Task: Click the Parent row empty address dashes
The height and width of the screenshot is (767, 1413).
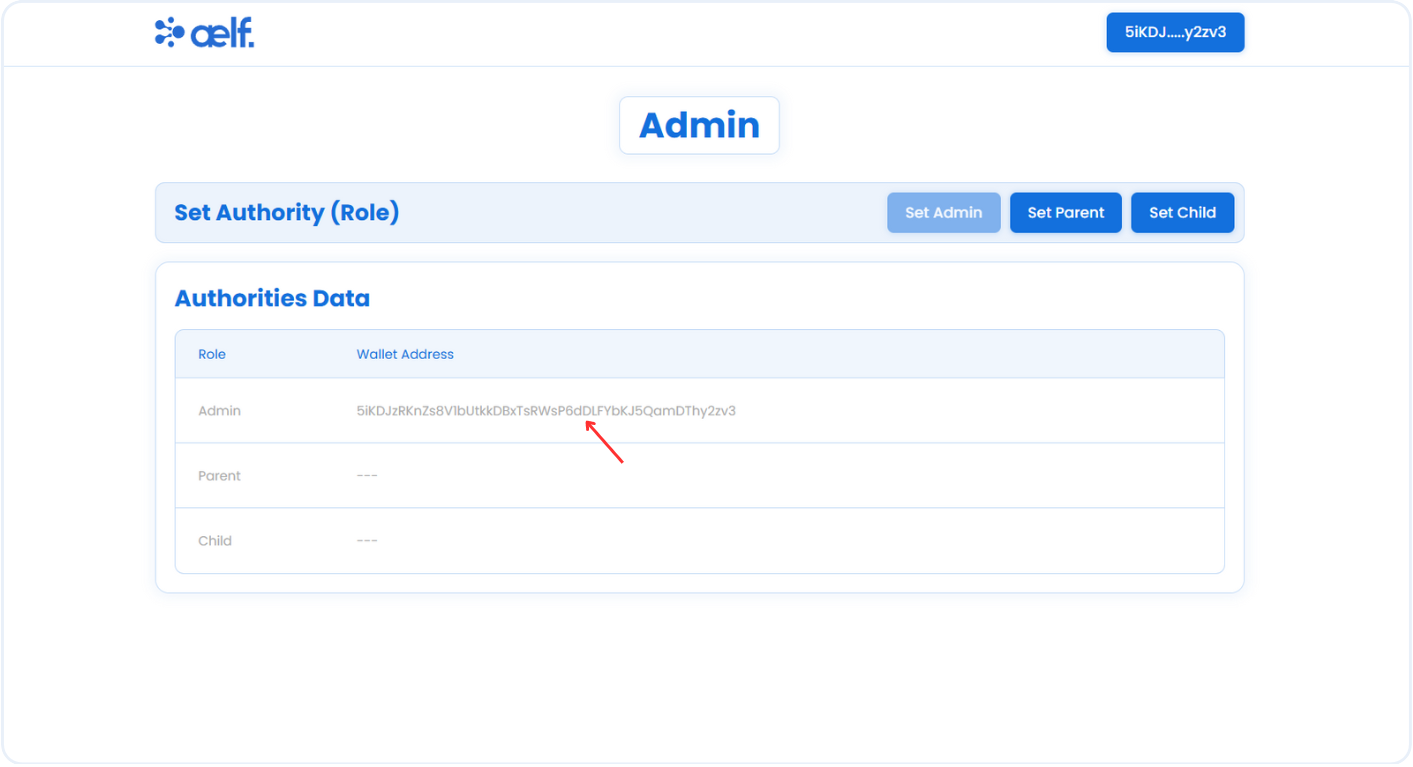Action: [367, 475]
